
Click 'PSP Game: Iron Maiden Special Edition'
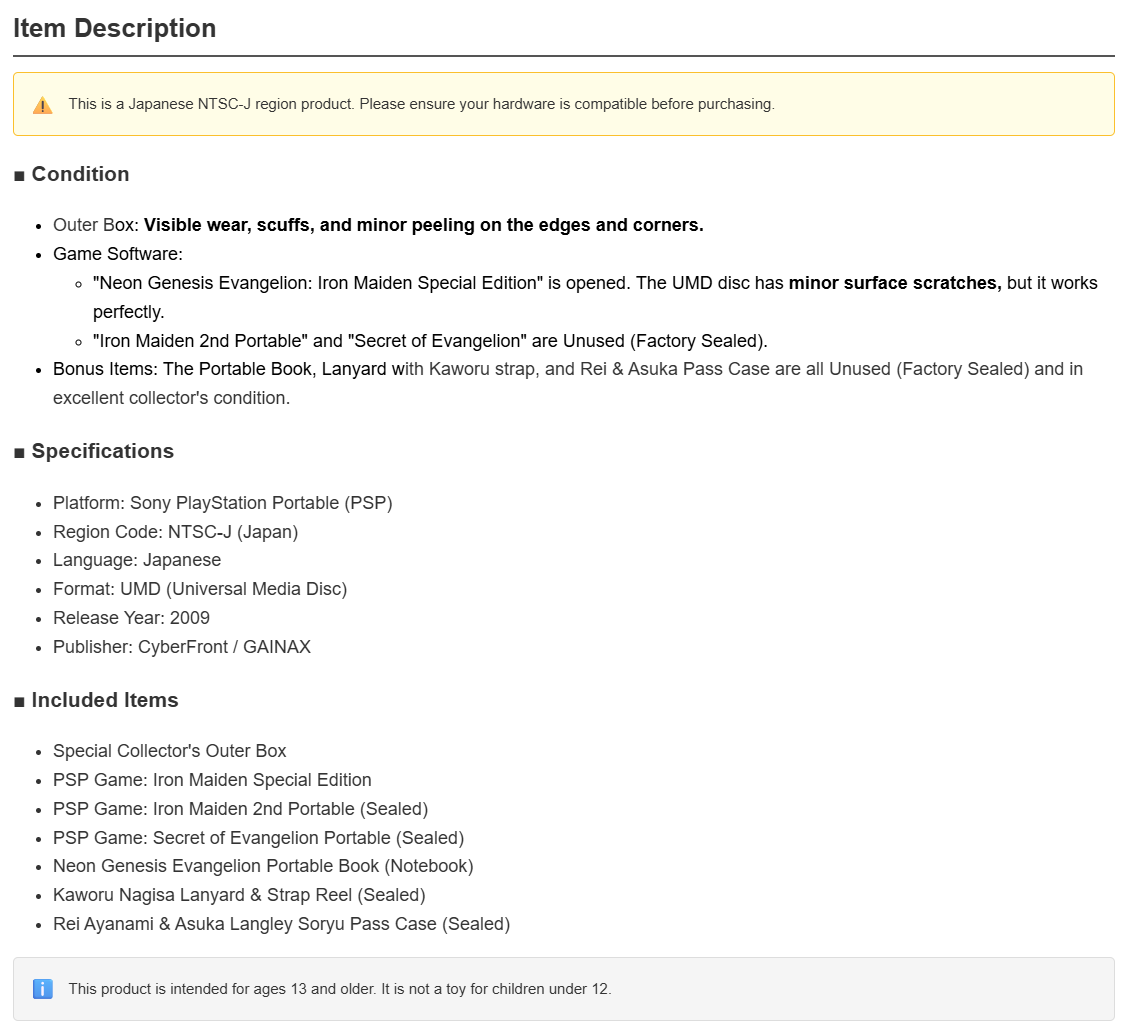(212, 780)
